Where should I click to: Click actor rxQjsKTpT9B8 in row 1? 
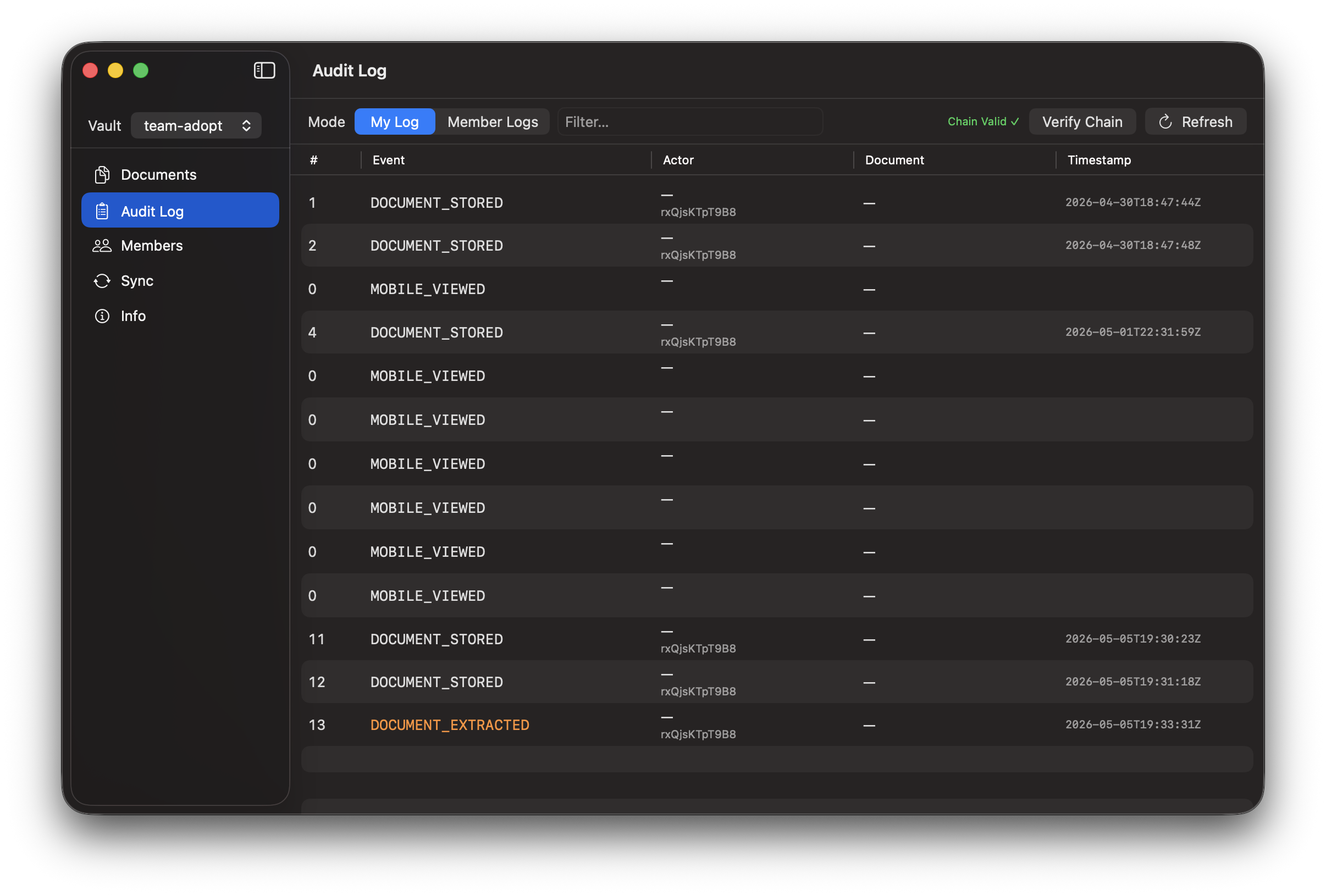point(698,212)
